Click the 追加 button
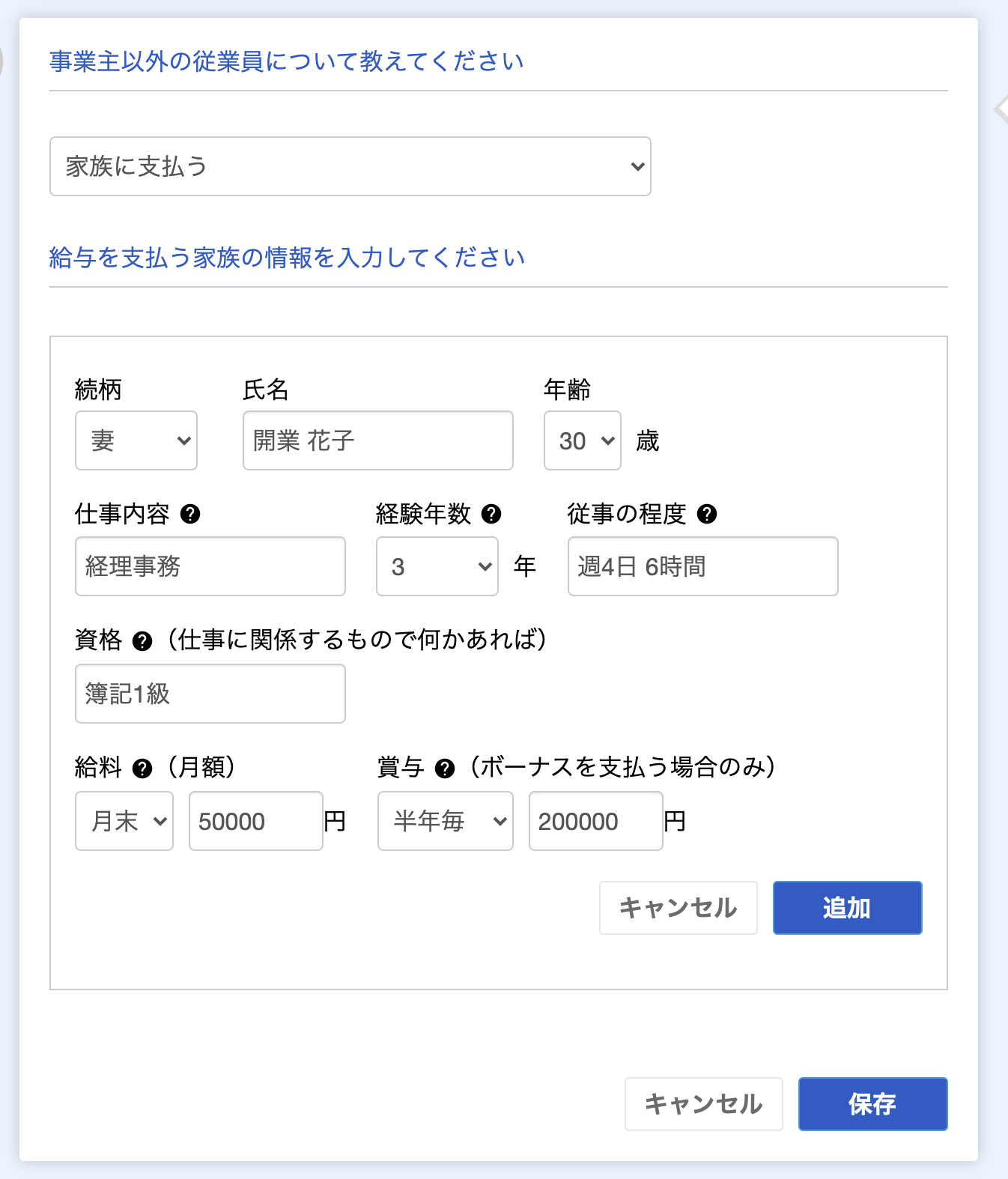The height and width of the screenshot is (1179, 1008). pyautogui.click(x=848, y=908)
